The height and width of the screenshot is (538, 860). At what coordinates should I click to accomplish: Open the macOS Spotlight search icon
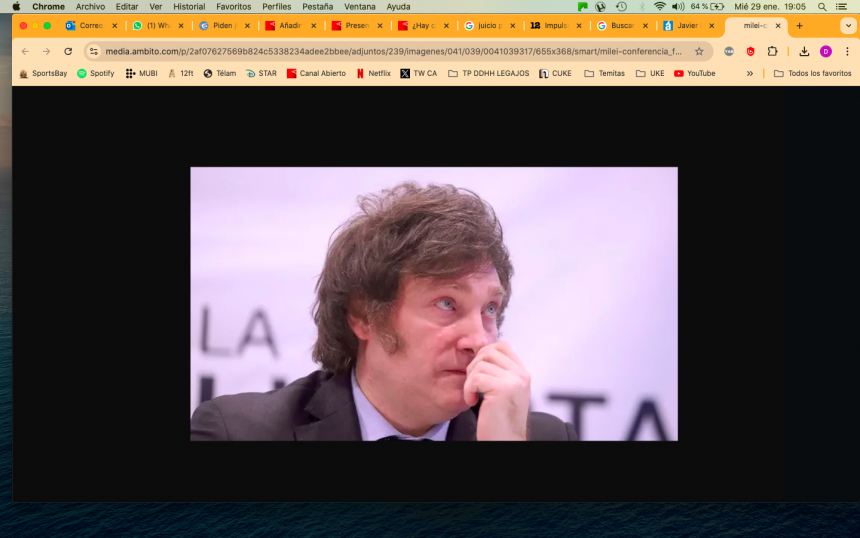(x=822, y=6)
